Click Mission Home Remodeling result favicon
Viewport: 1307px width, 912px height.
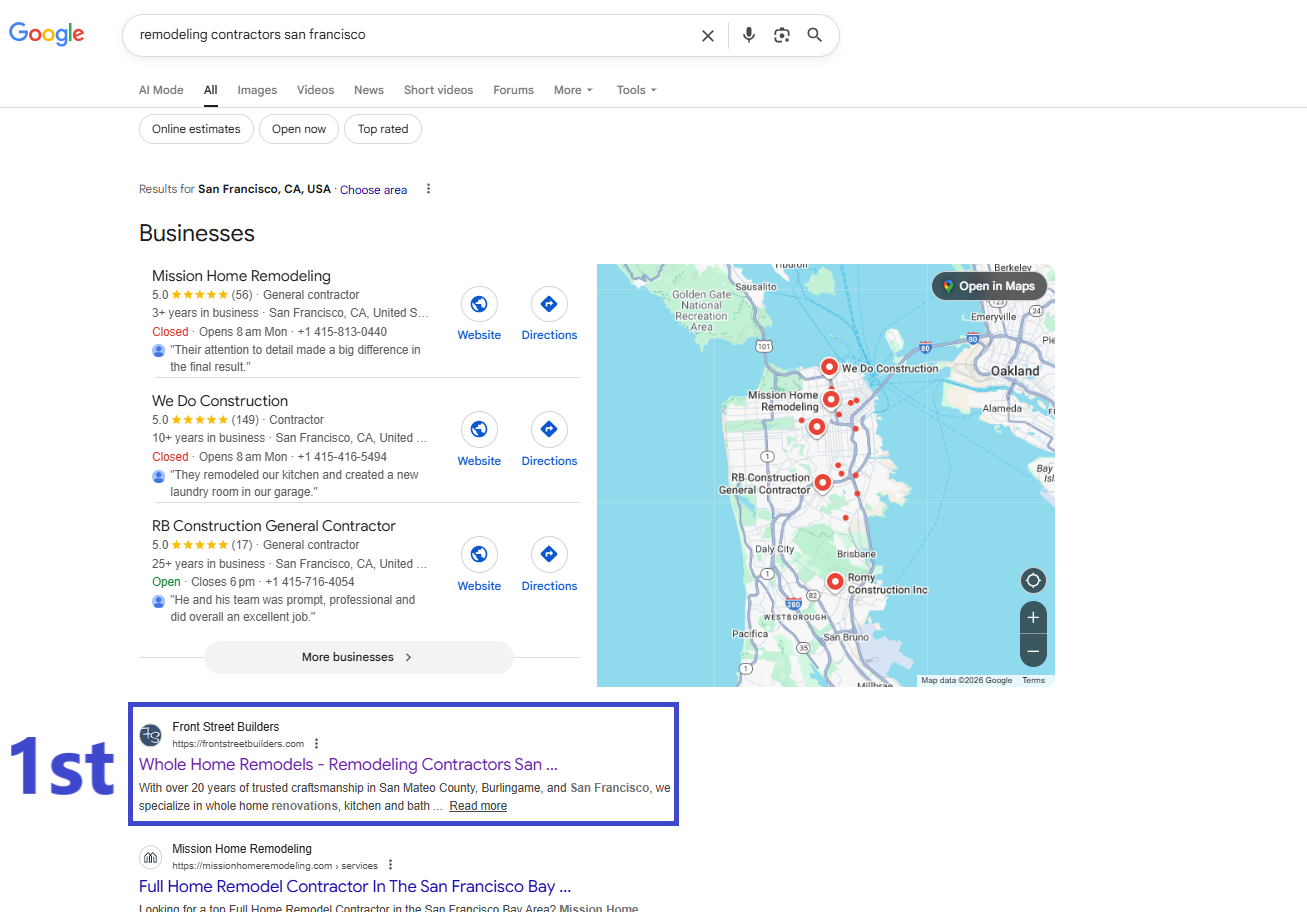pos(150,857)
